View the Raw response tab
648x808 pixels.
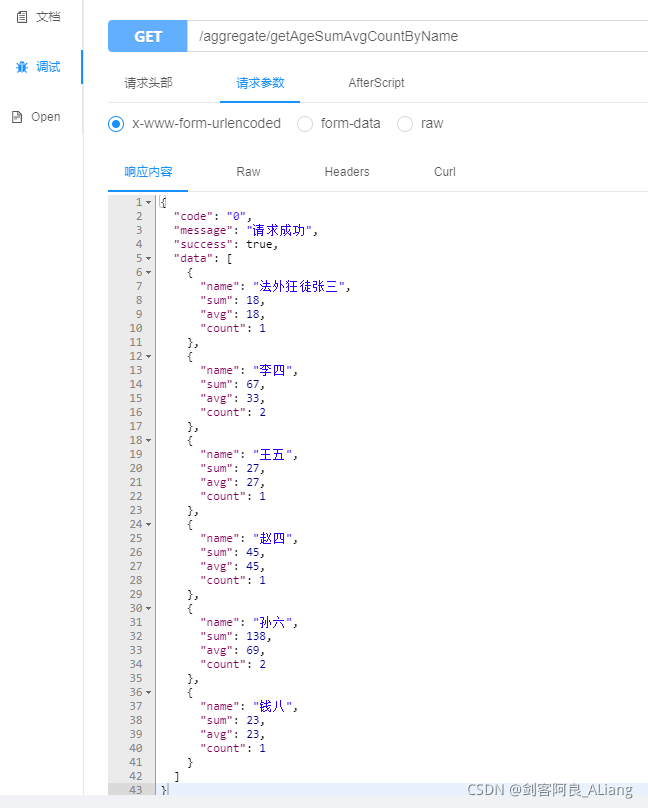248,171
